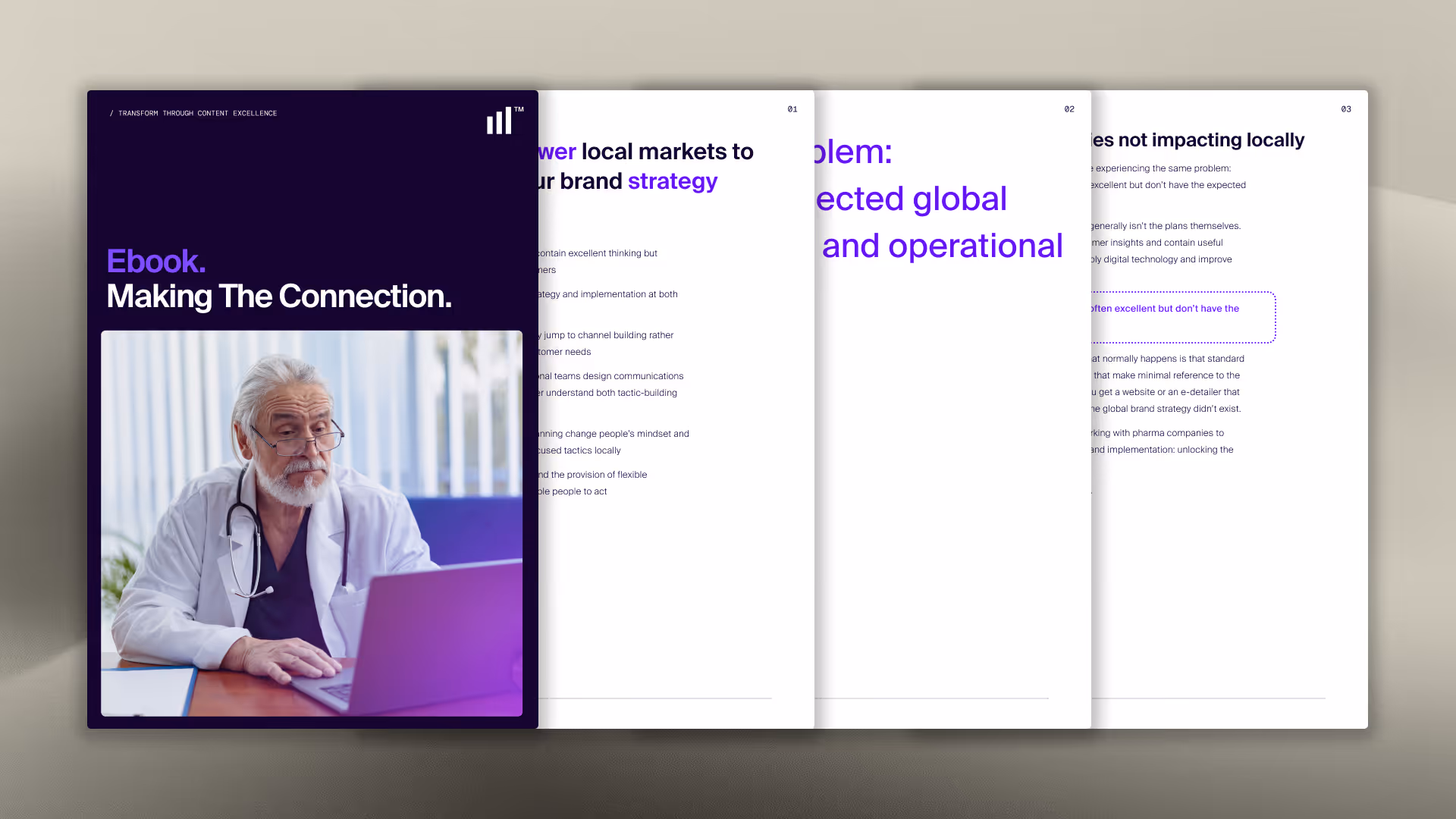
Task: Click the white logo bars on the cover
Action: pyautogui.click(x=498, y=121)
